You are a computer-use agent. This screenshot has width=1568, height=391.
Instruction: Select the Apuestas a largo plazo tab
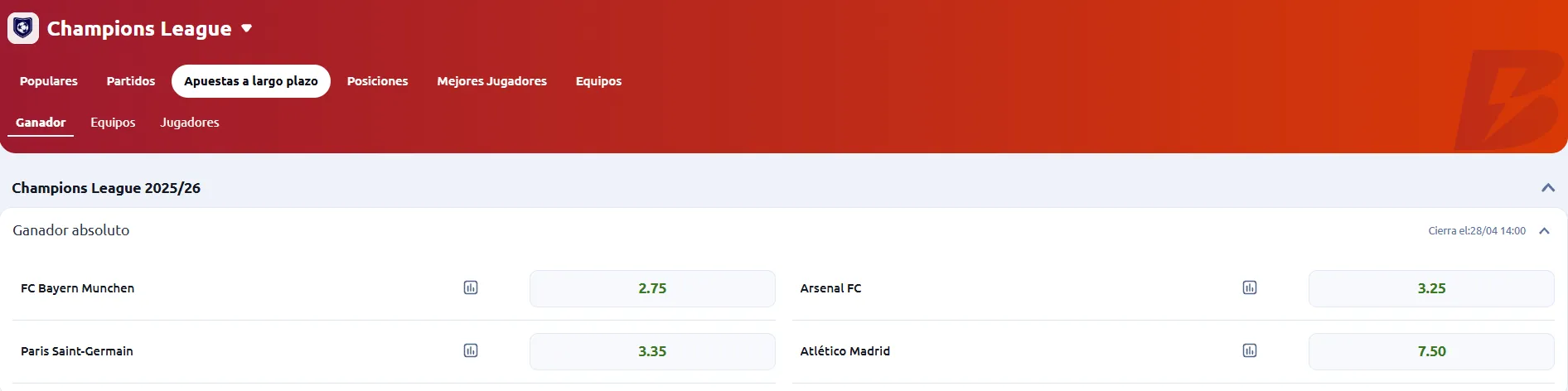(251, 81)
